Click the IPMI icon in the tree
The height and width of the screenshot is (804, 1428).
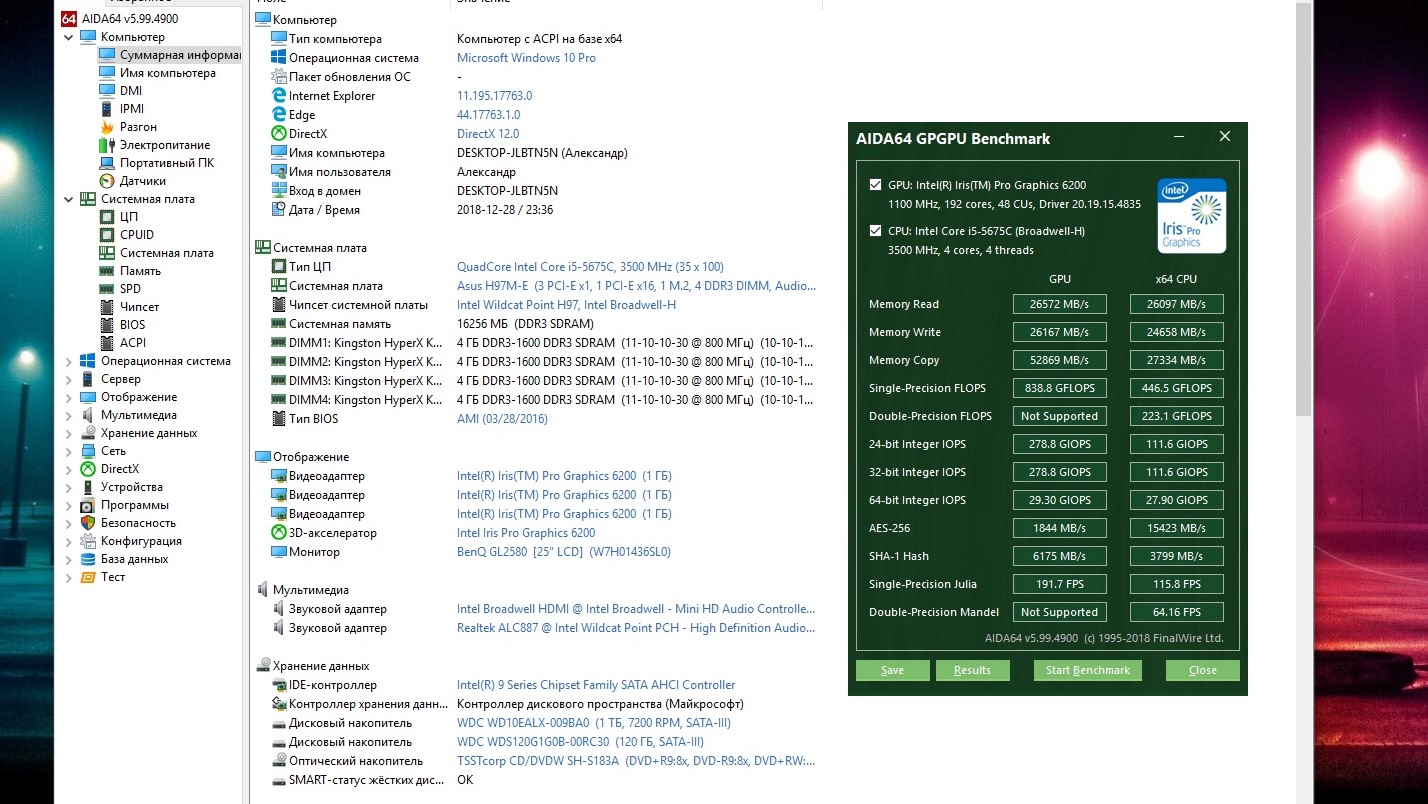pos(106,109)
